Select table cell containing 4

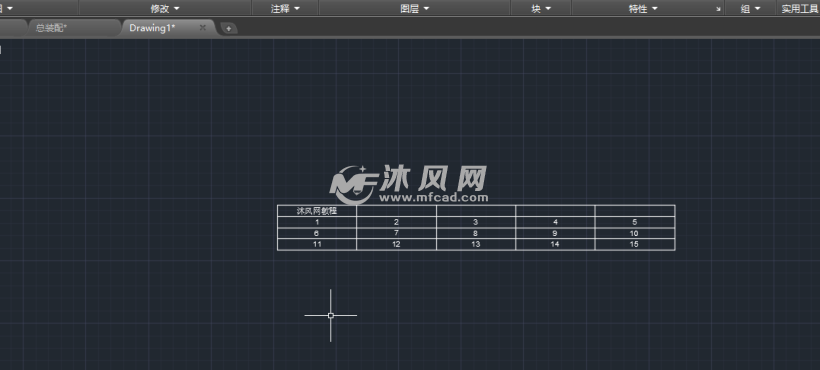555,222
